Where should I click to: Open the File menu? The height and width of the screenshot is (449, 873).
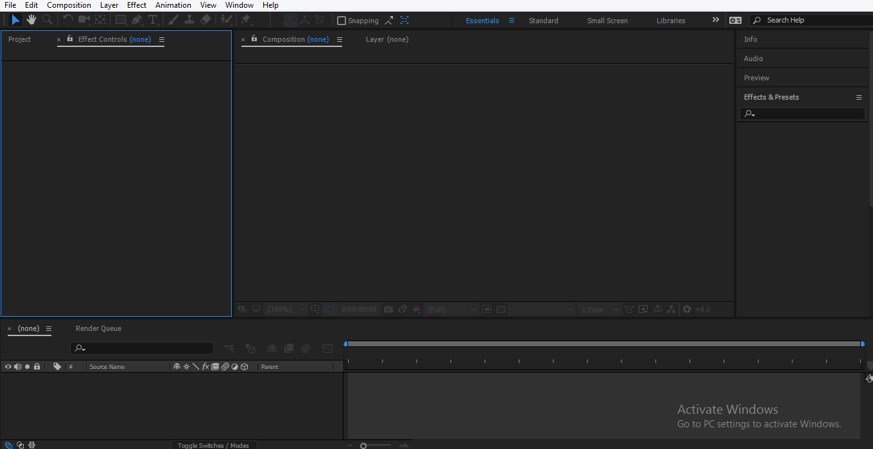(x=9, y=5)
